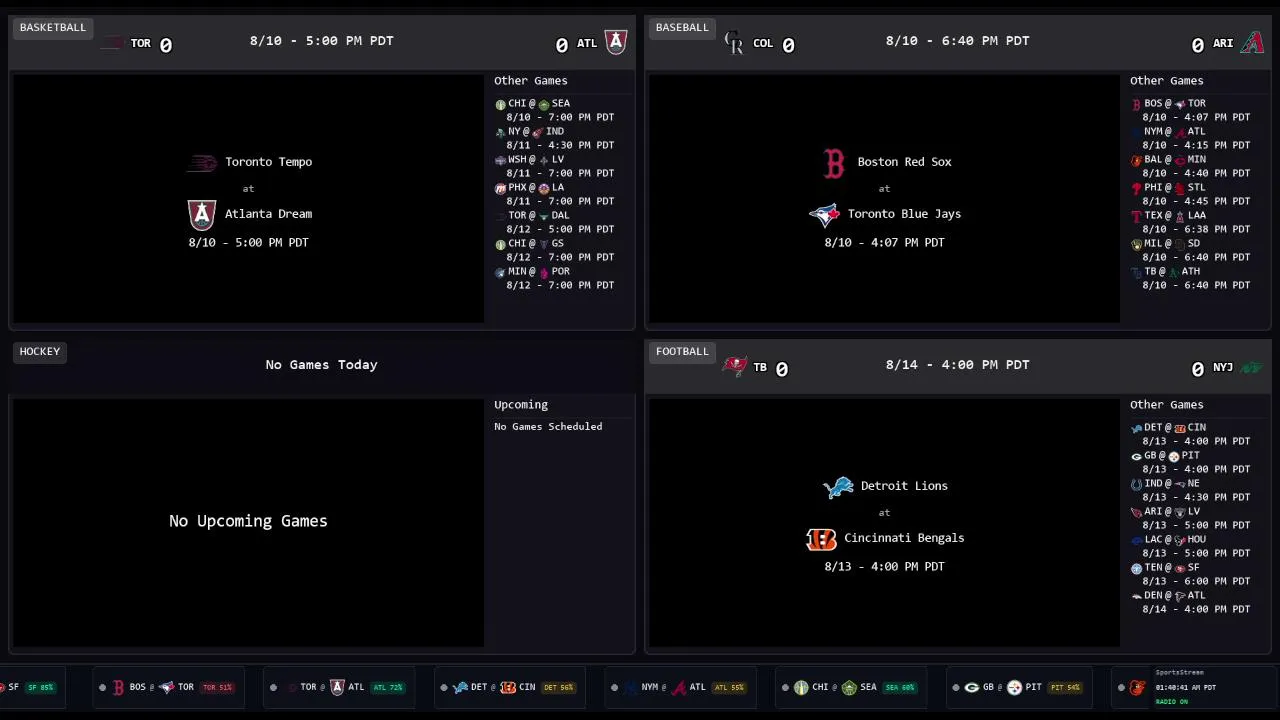Select the BASEBALL panel label
This screenshot has height=720, width=1280.
682,27
